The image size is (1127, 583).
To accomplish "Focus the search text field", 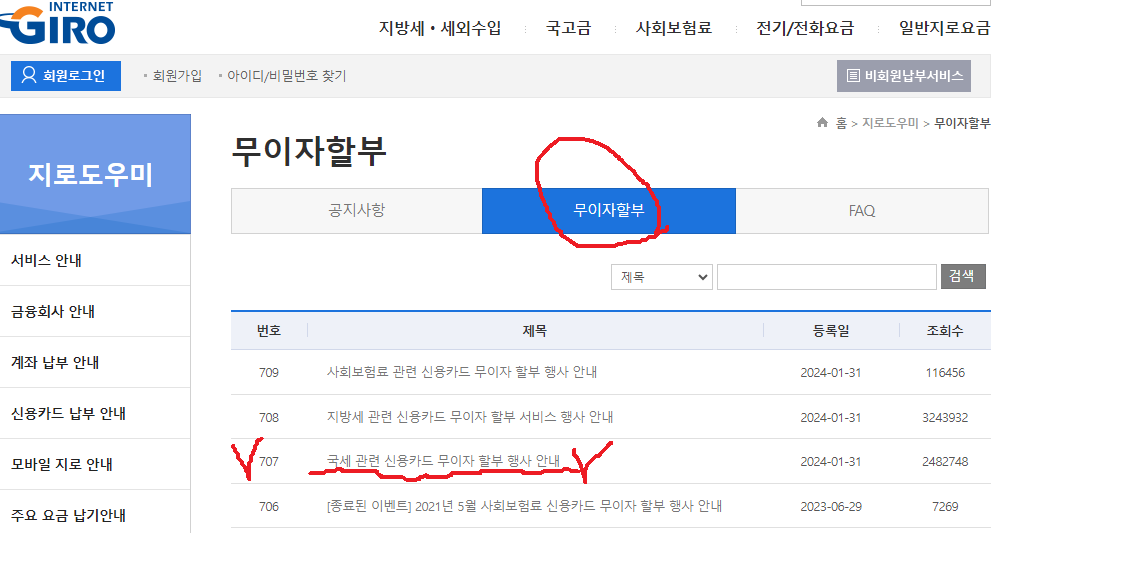I will (x=827, y=277).
